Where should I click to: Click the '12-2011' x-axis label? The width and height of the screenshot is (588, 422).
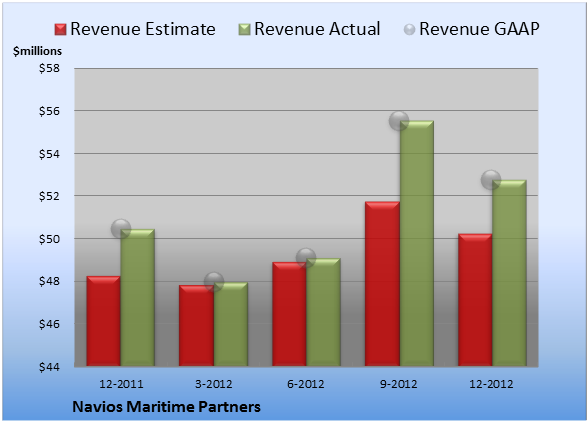(x=121, y=384)
